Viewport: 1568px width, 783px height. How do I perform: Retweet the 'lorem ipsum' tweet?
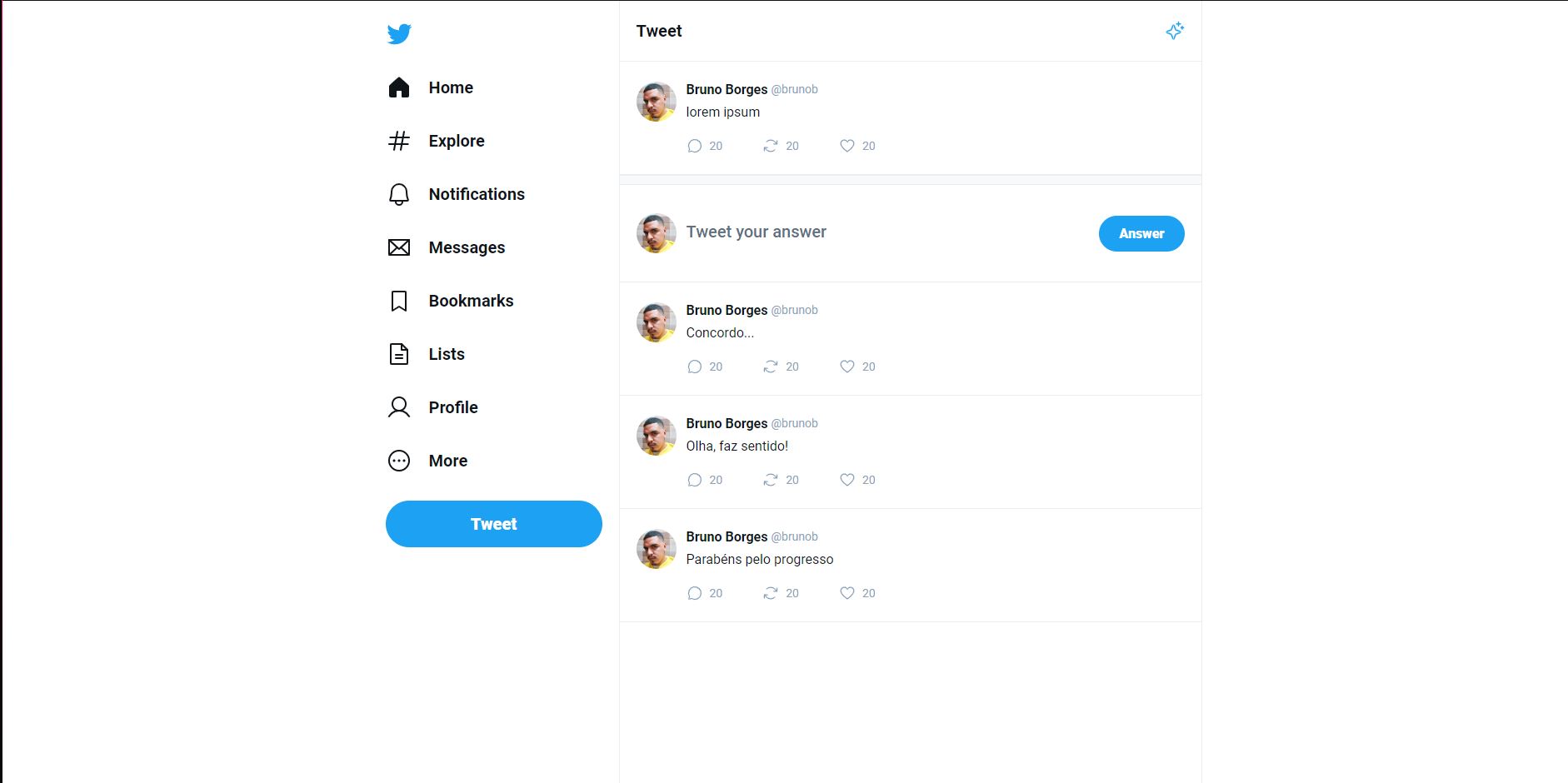pos(771,146)
